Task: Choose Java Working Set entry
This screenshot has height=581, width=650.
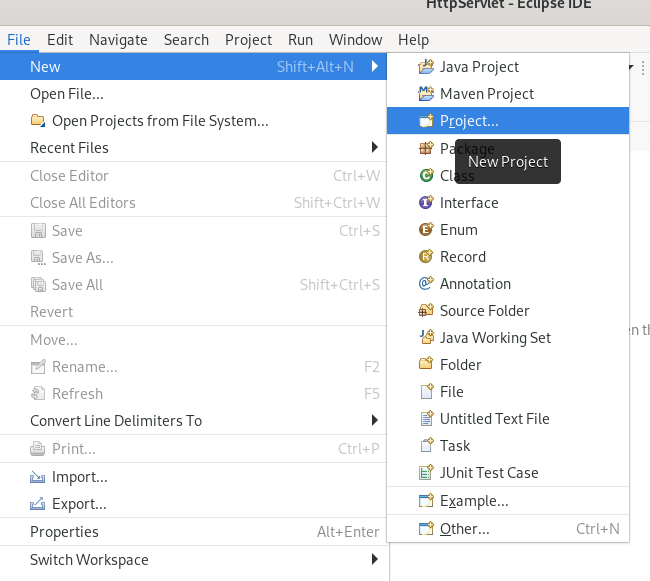Action: (x=508, y=337)
